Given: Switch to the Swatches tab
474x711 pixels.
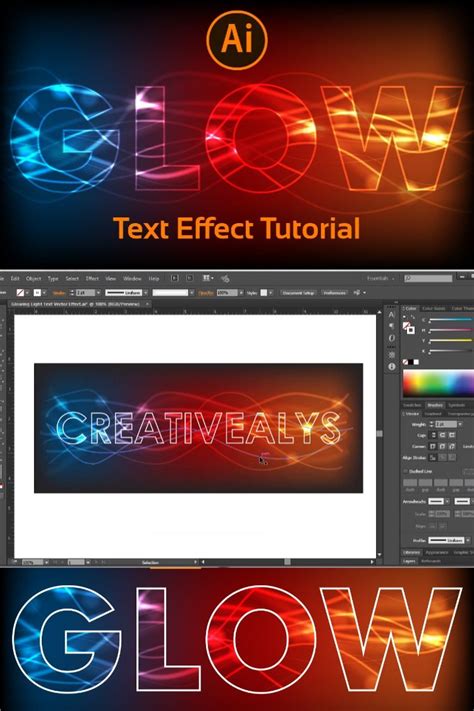Looking at the screenshot, I should pos(412,405).
